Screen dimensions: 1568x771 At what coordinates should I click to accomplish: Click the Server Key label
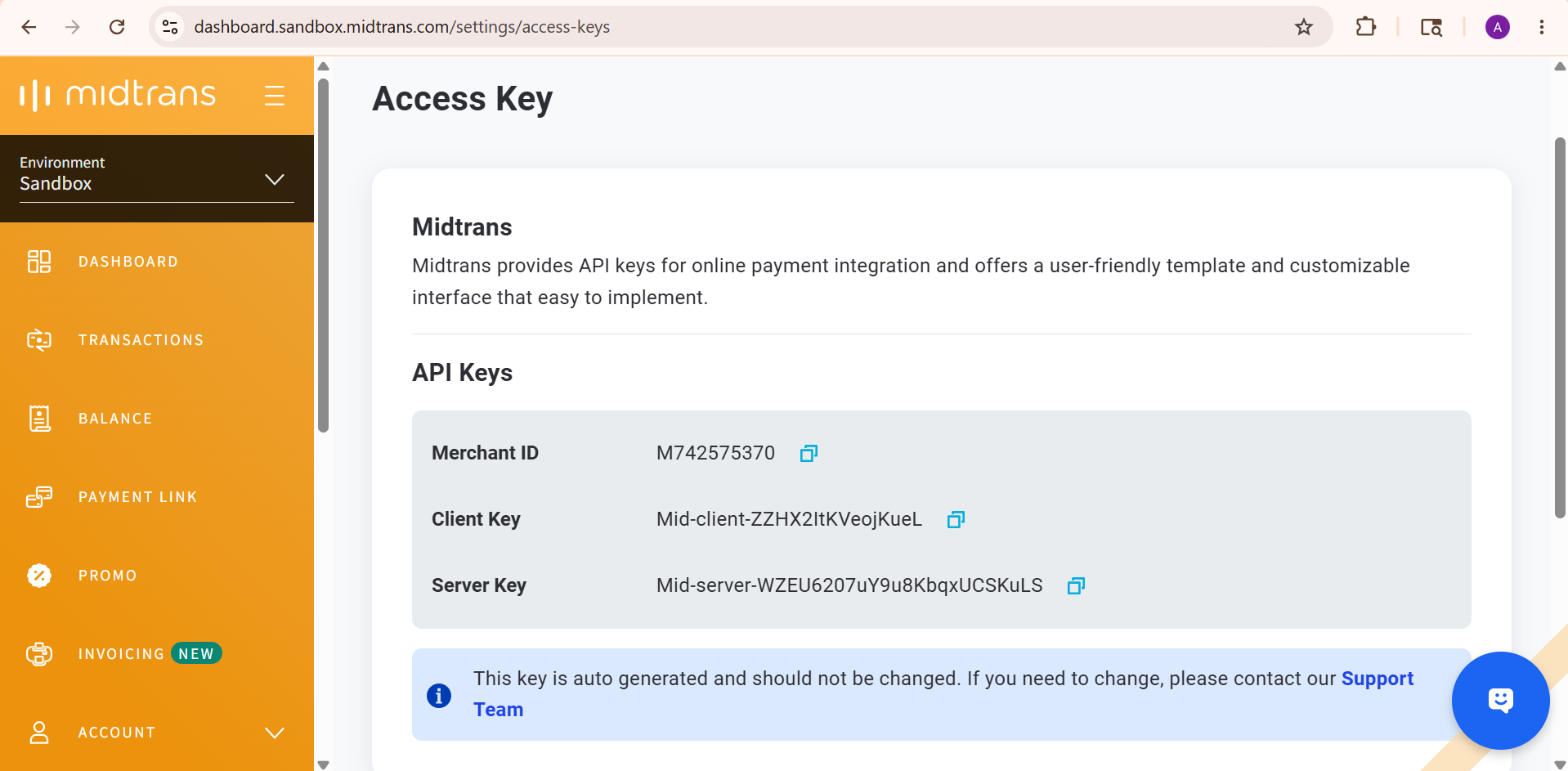(479, 585)
